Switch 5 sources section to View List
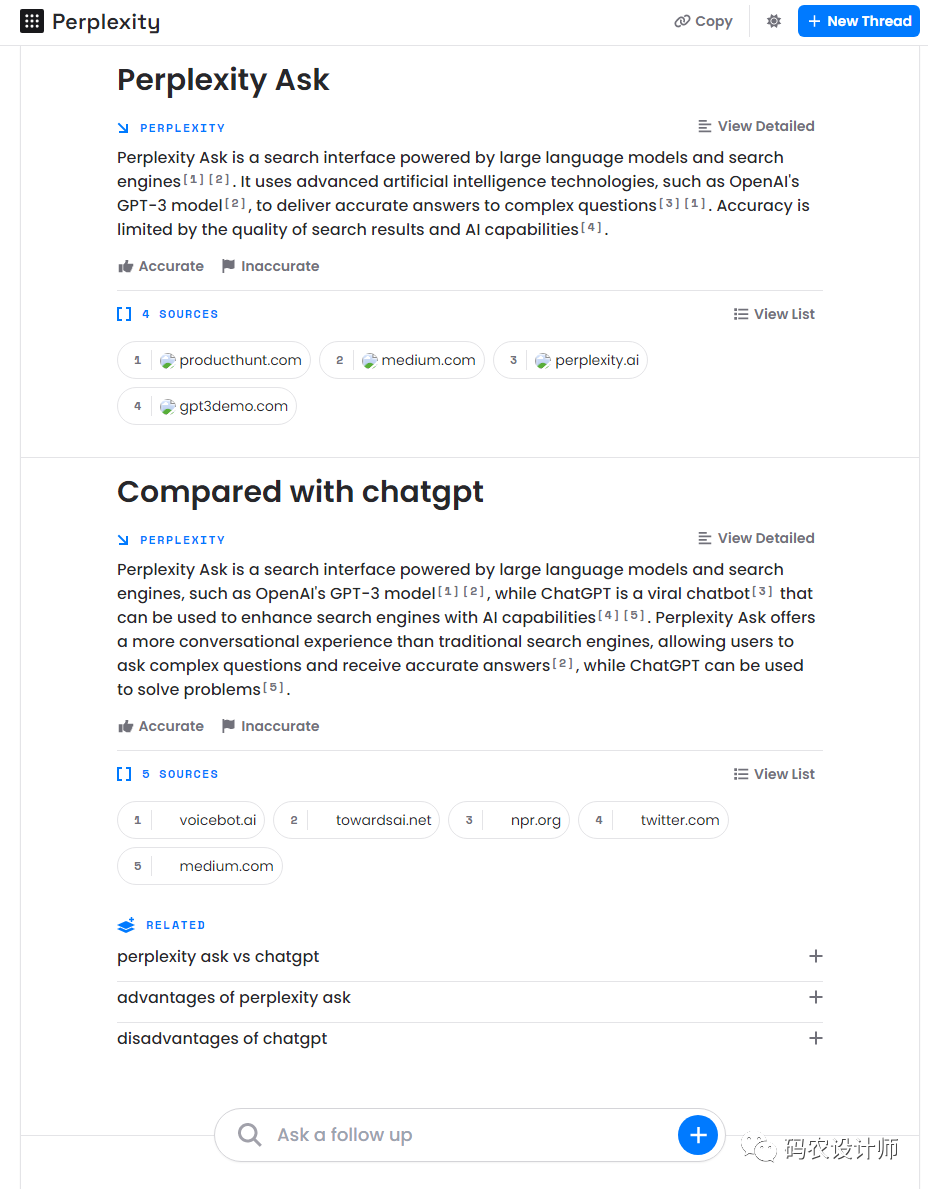The width and height of the screenshot is (928, 1189). (774, 774)
